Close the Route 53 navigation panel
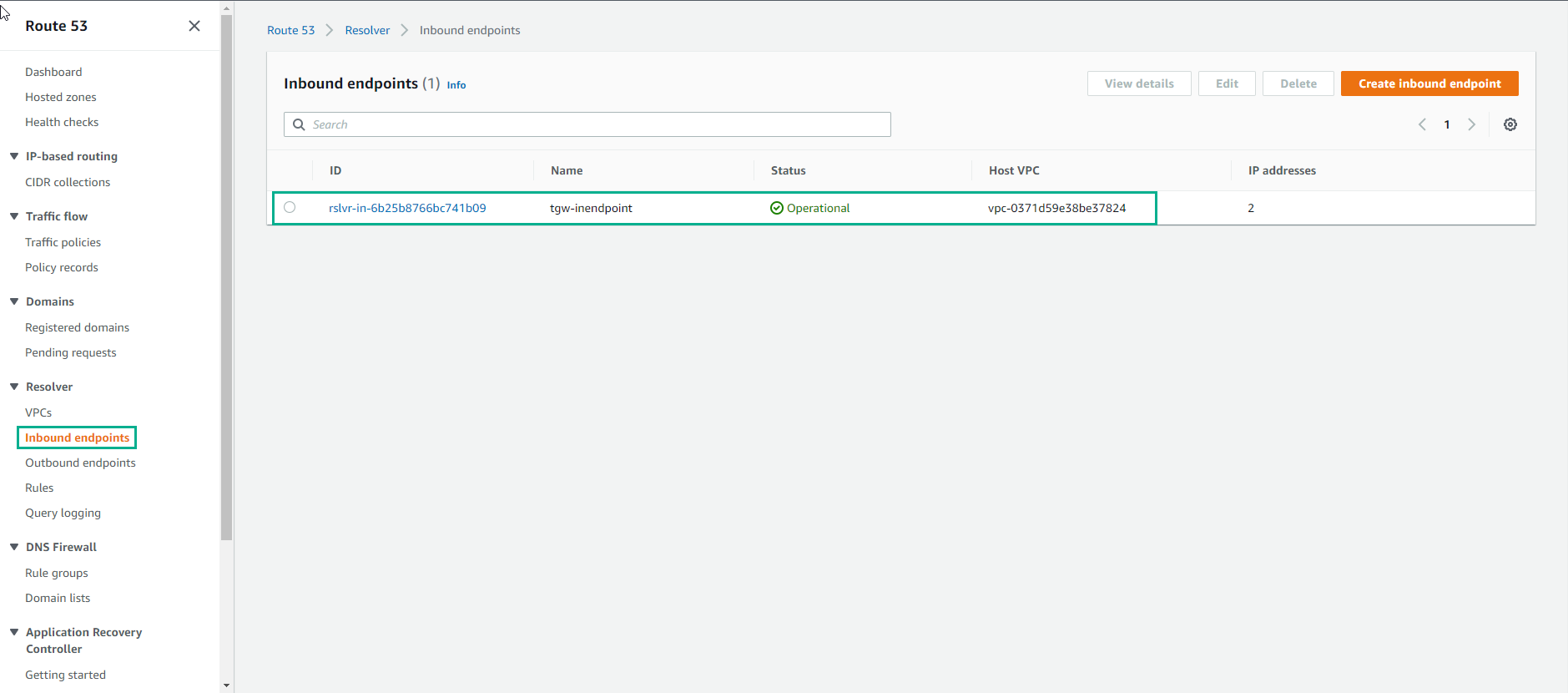Viewport: 1568px width, 693px height. click(x=194, y=26)
